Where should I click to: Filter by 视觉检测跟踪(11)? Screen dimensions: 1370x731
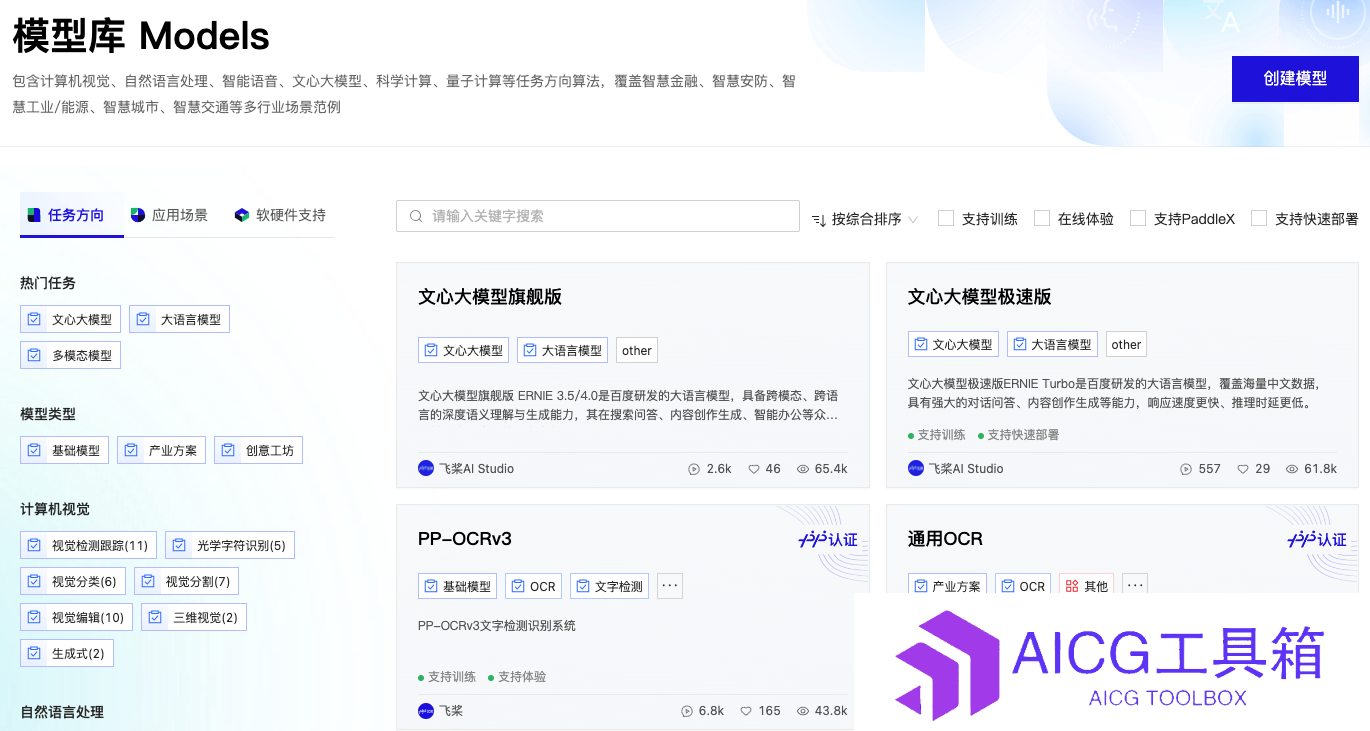(x=88, y=545)
